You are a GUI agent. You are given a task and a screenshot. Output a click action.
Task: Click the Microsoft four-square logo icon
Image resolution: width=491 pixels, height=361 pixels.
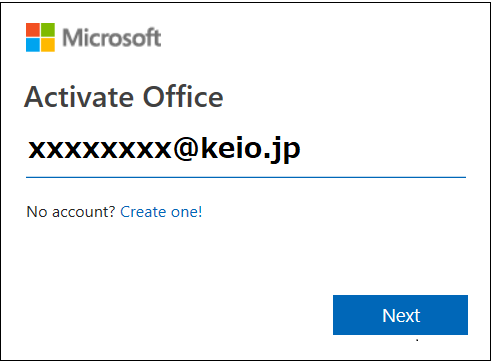tap(40, 37)
